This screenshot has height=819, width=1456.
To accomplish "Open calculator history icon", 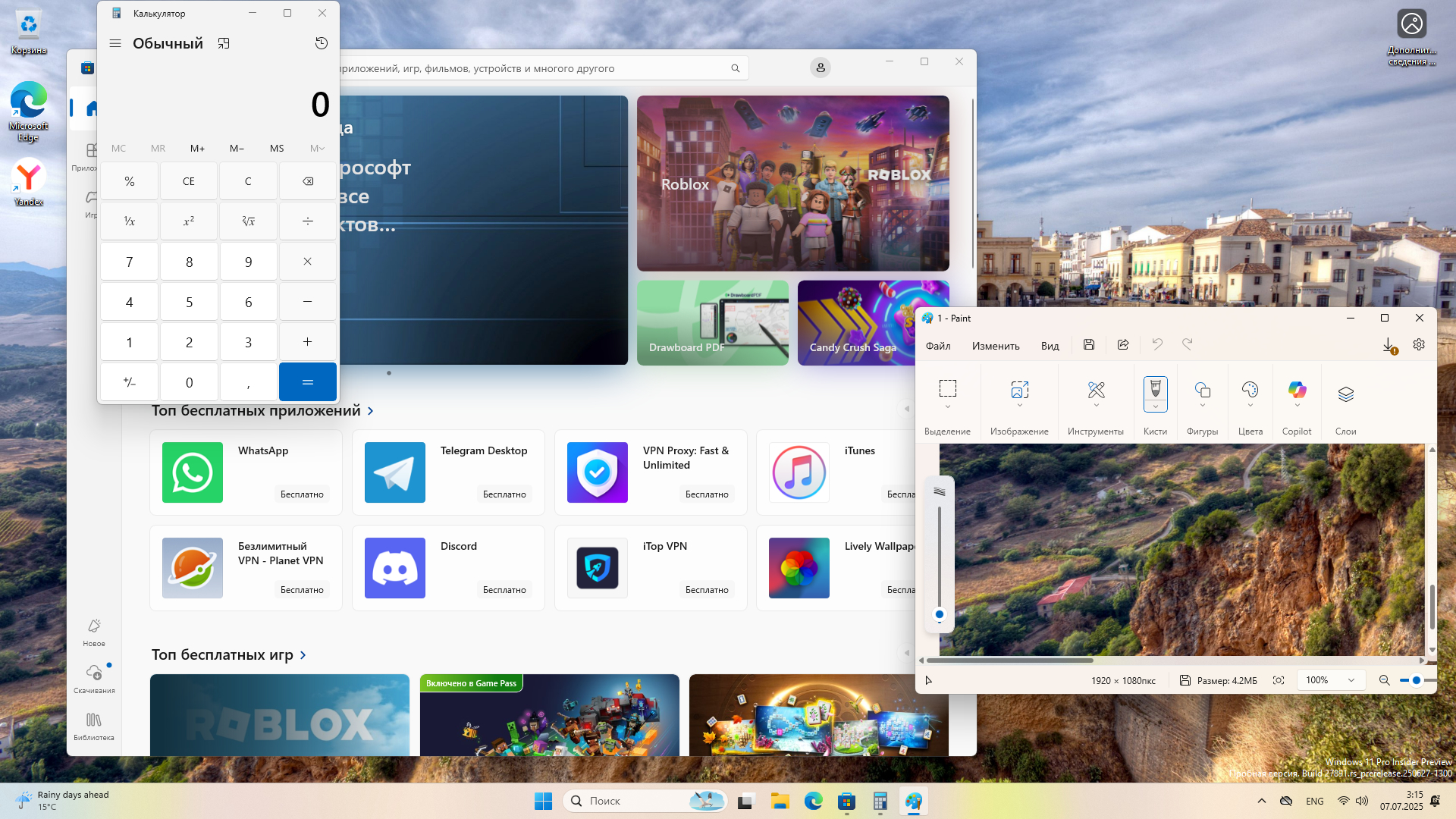I will click(322, 43).
